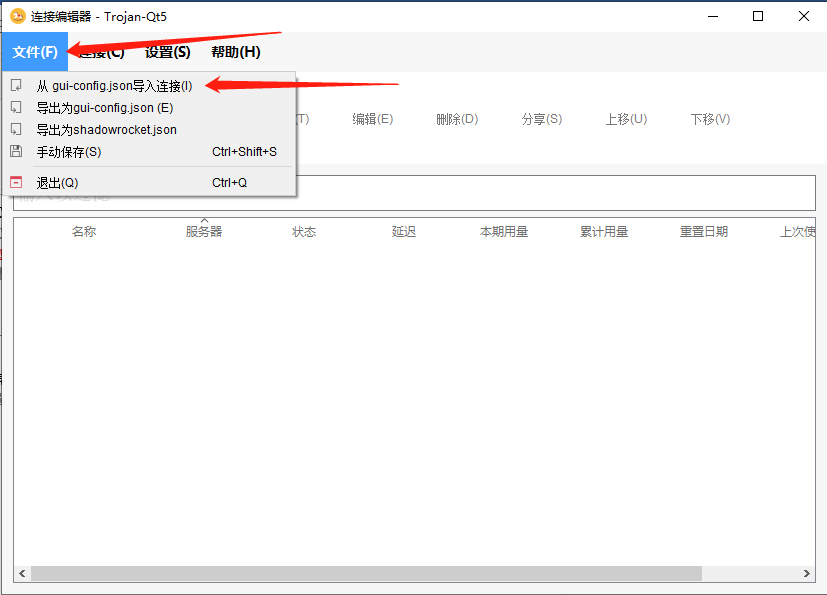Choose 从 gui-config.json导入连接(I) menu entry
The image size is (827, 595).
[149, 86]
